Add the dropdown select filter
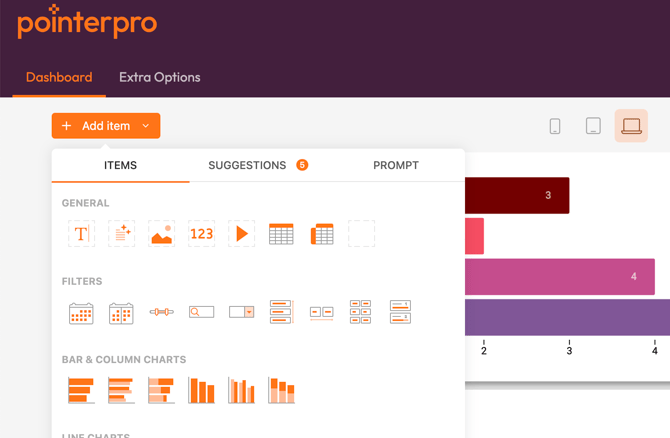Screen dimensions: 670x438 [241, 312]
